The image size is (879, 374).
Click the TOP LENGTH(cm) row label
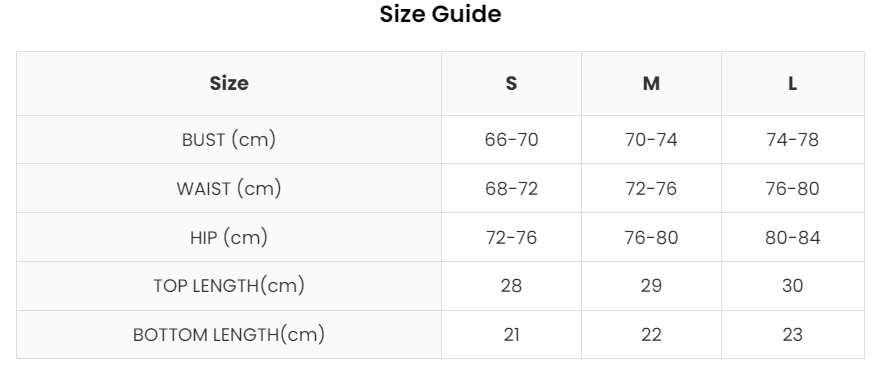tap(229, 286)
